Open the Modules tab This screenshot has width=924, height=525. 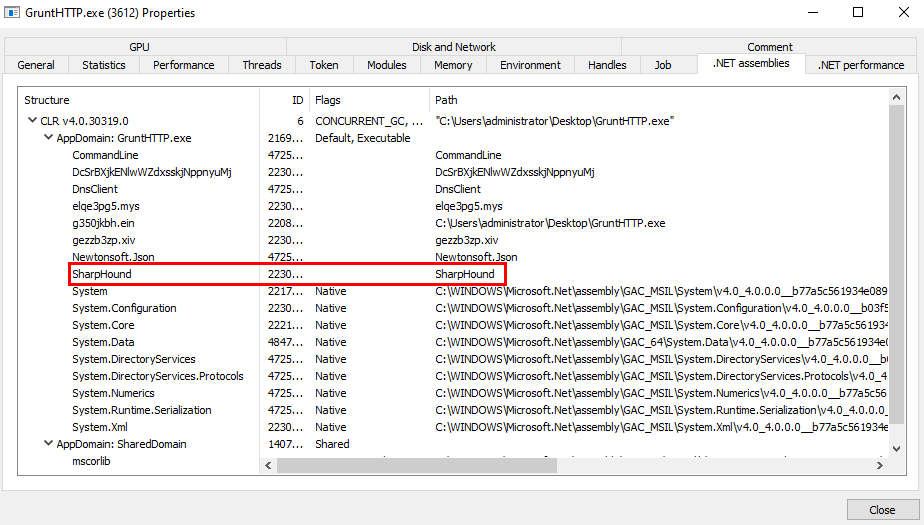pos(387,65)
